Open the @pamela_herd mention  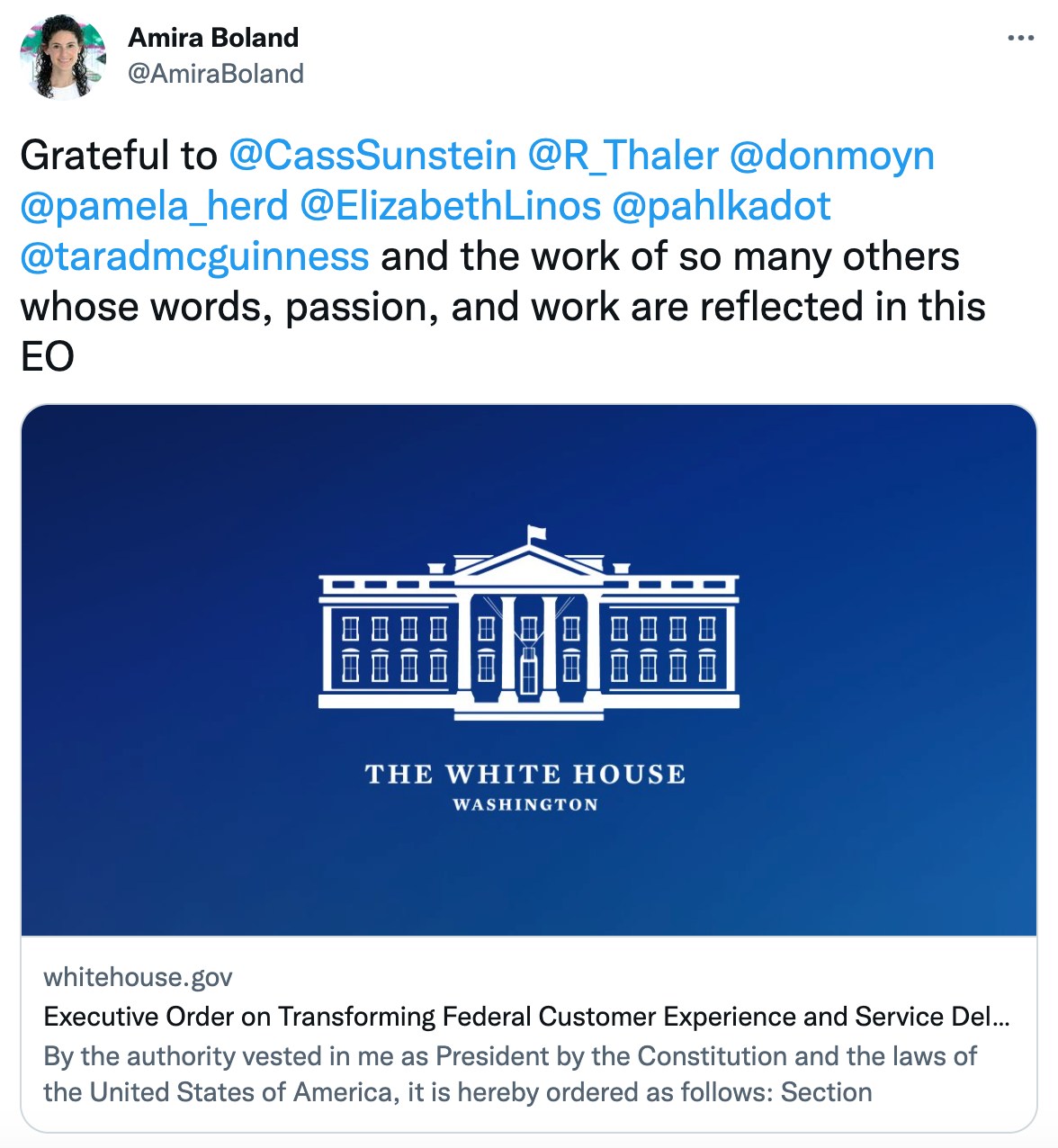(153, 205)
